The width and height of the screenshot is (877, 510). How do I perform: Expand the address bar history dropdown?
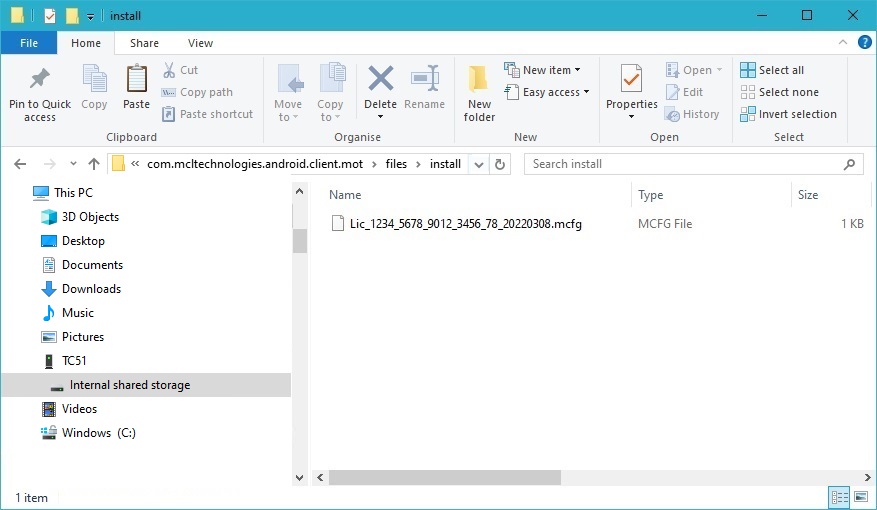[479, 164]
